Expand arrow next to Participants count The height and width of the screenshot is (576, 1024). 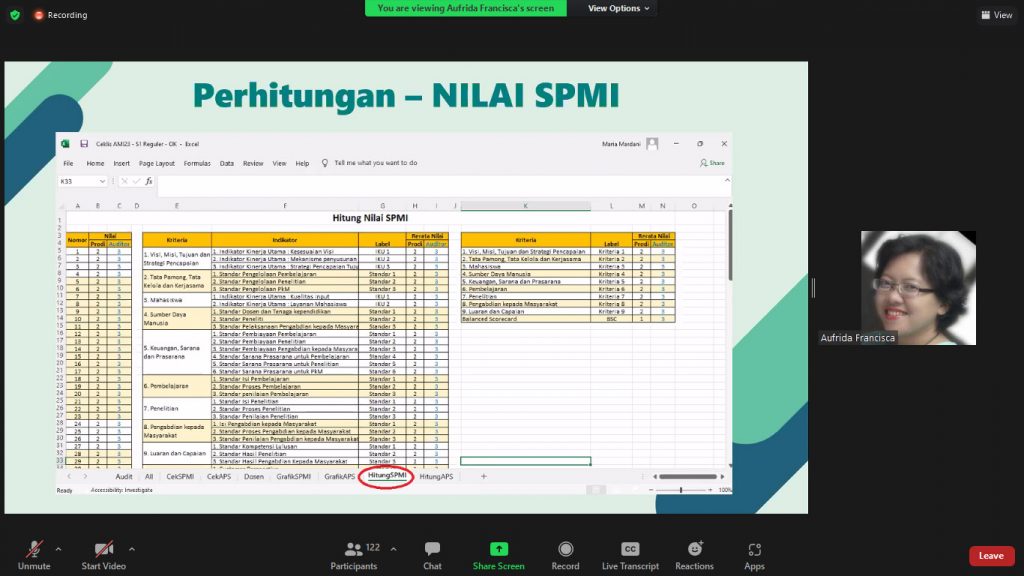393,549
